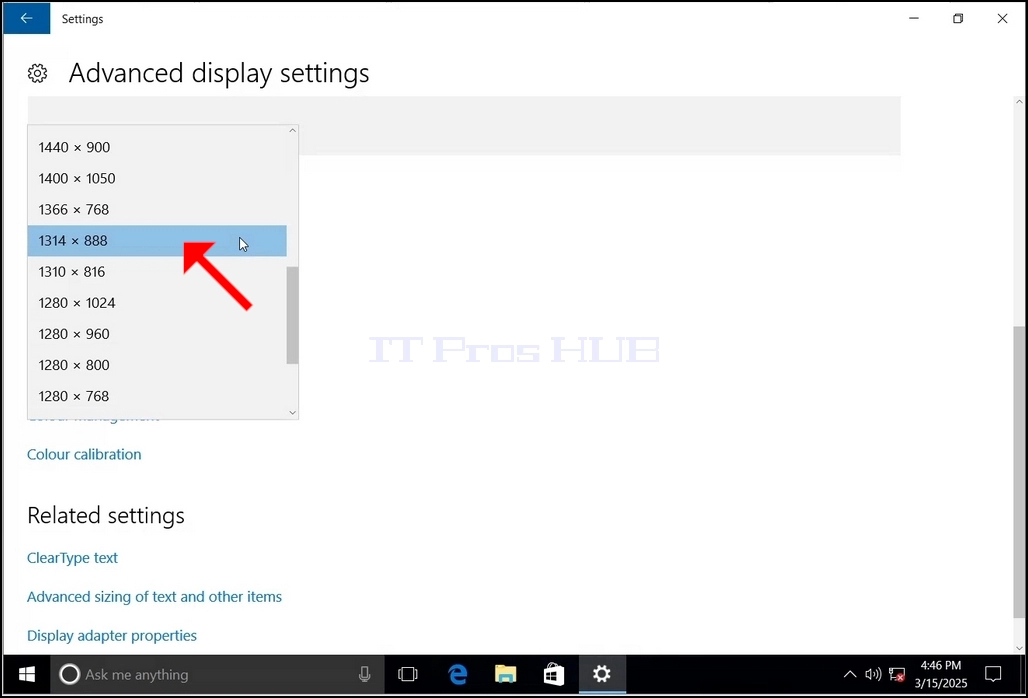Open the network status tray icon
Viewport: 1028px width, 698px height.
click(897, 674)
